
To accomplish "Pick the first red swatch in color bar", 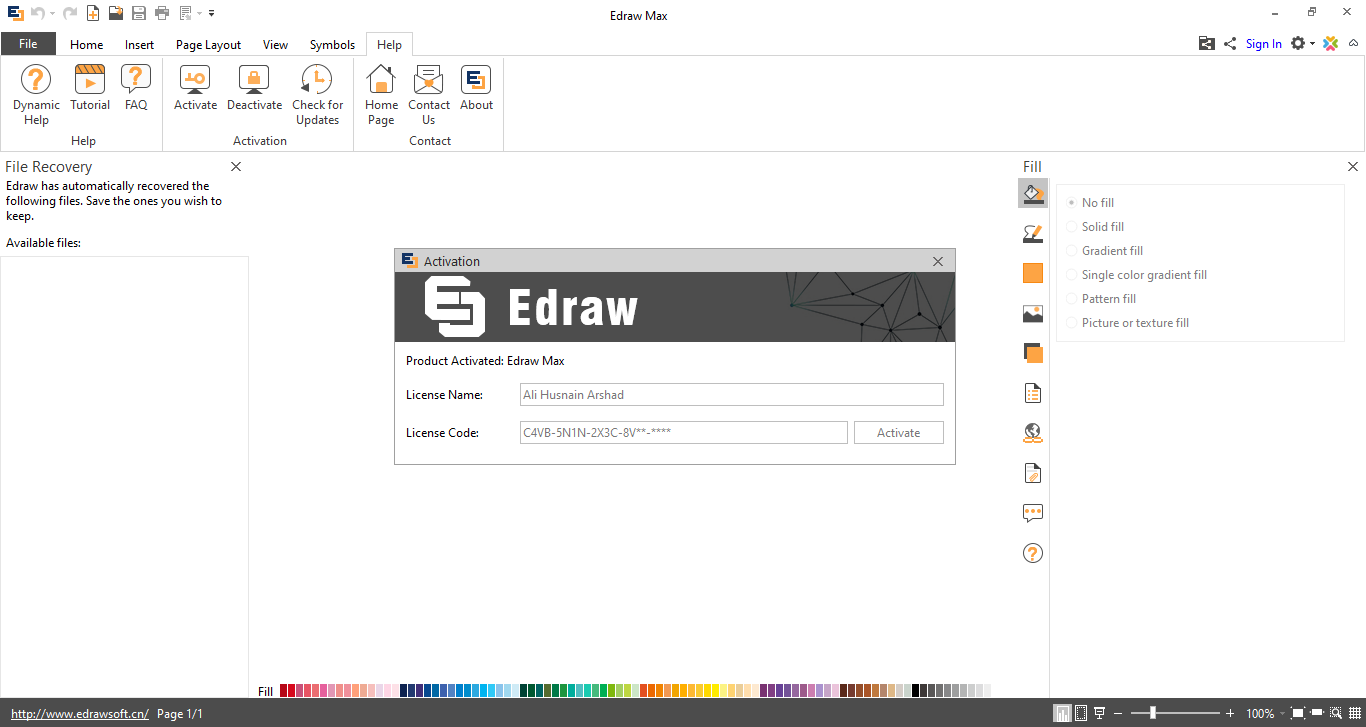I will (x=284, y=691).
